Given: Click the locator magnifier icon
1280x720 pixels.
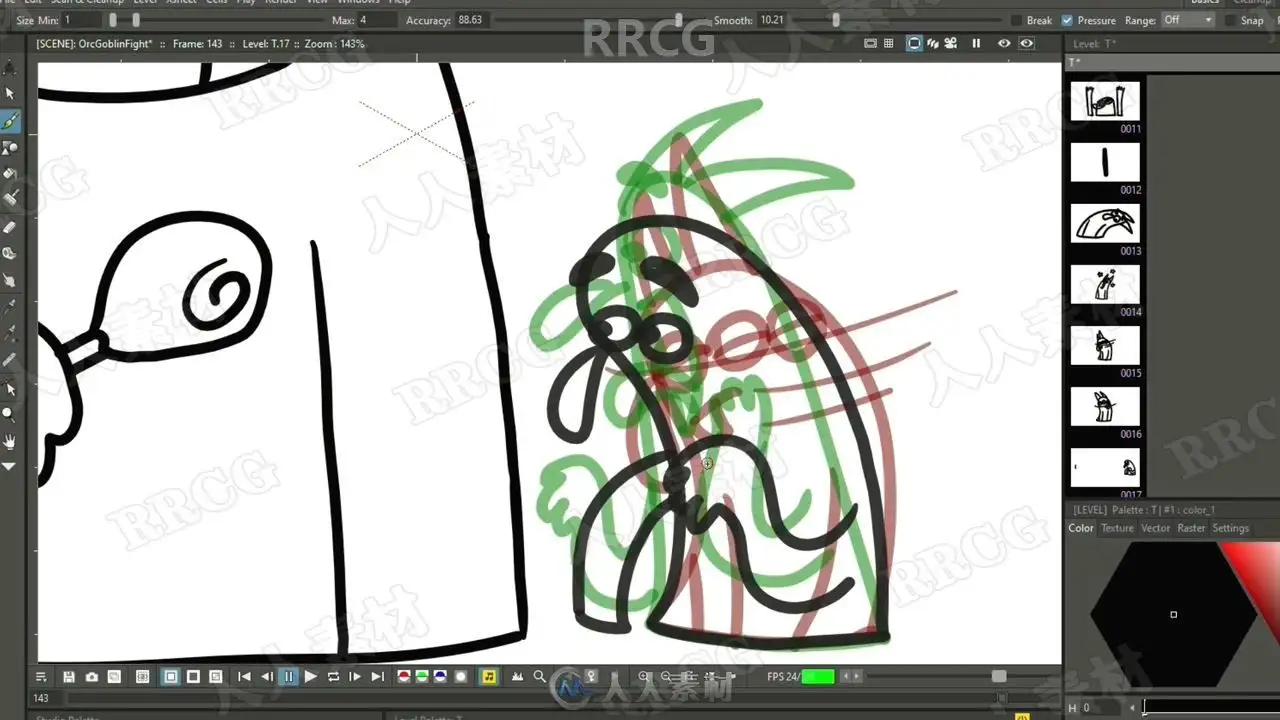Looking at the screenshot, I should (540, 677).
